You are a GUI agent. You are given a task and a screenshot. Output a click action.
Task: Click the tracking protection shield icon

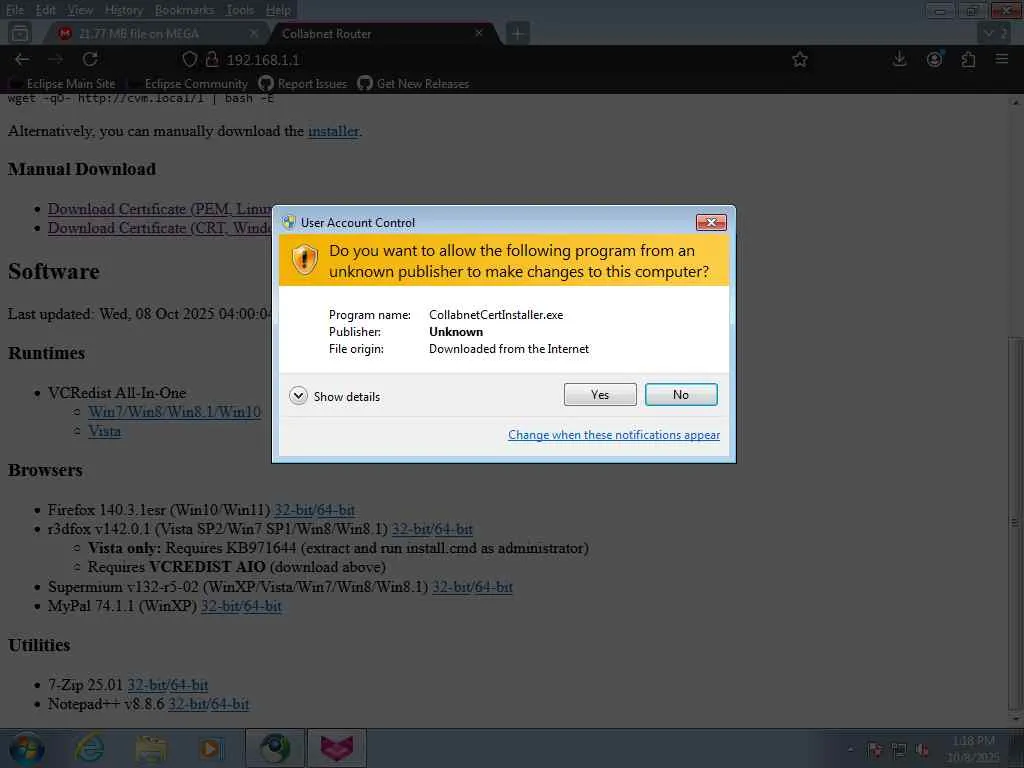189,59
